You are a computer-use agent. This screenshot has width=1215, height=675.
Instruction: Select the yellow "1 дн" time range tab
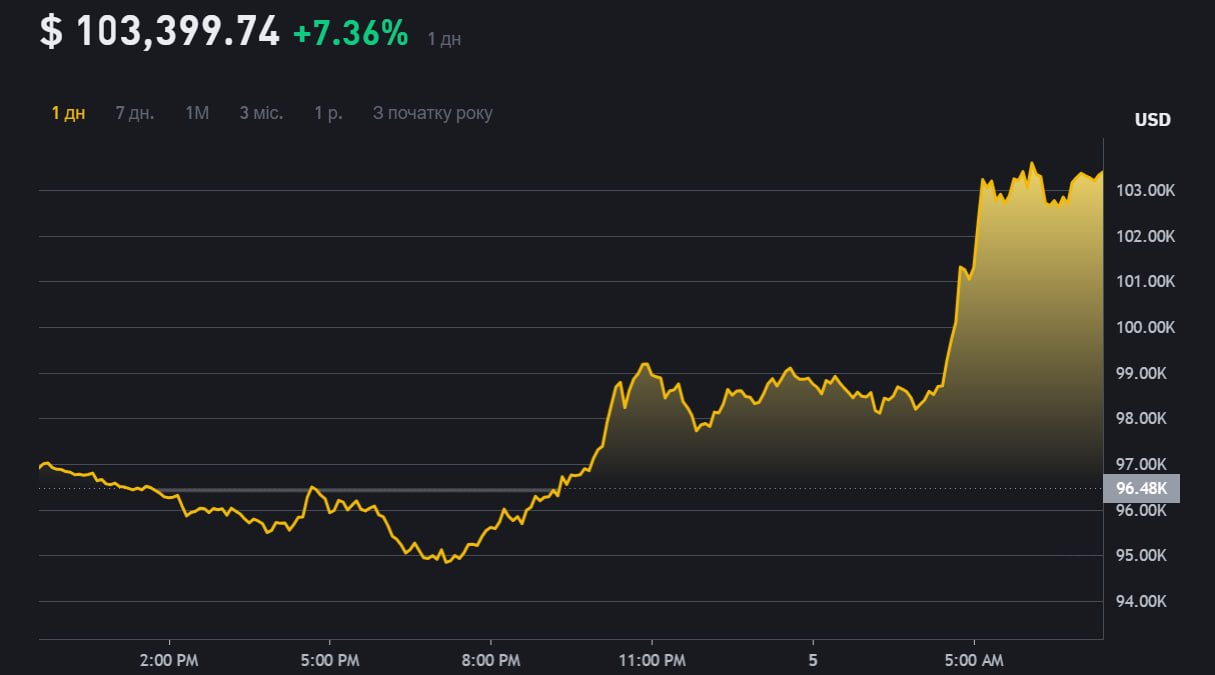point(68,113)
